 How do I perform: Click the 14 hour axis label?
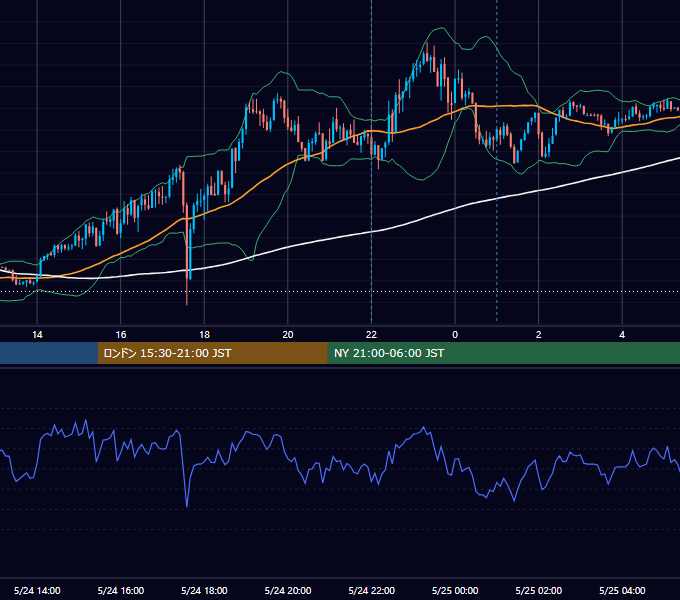point(37,335)
